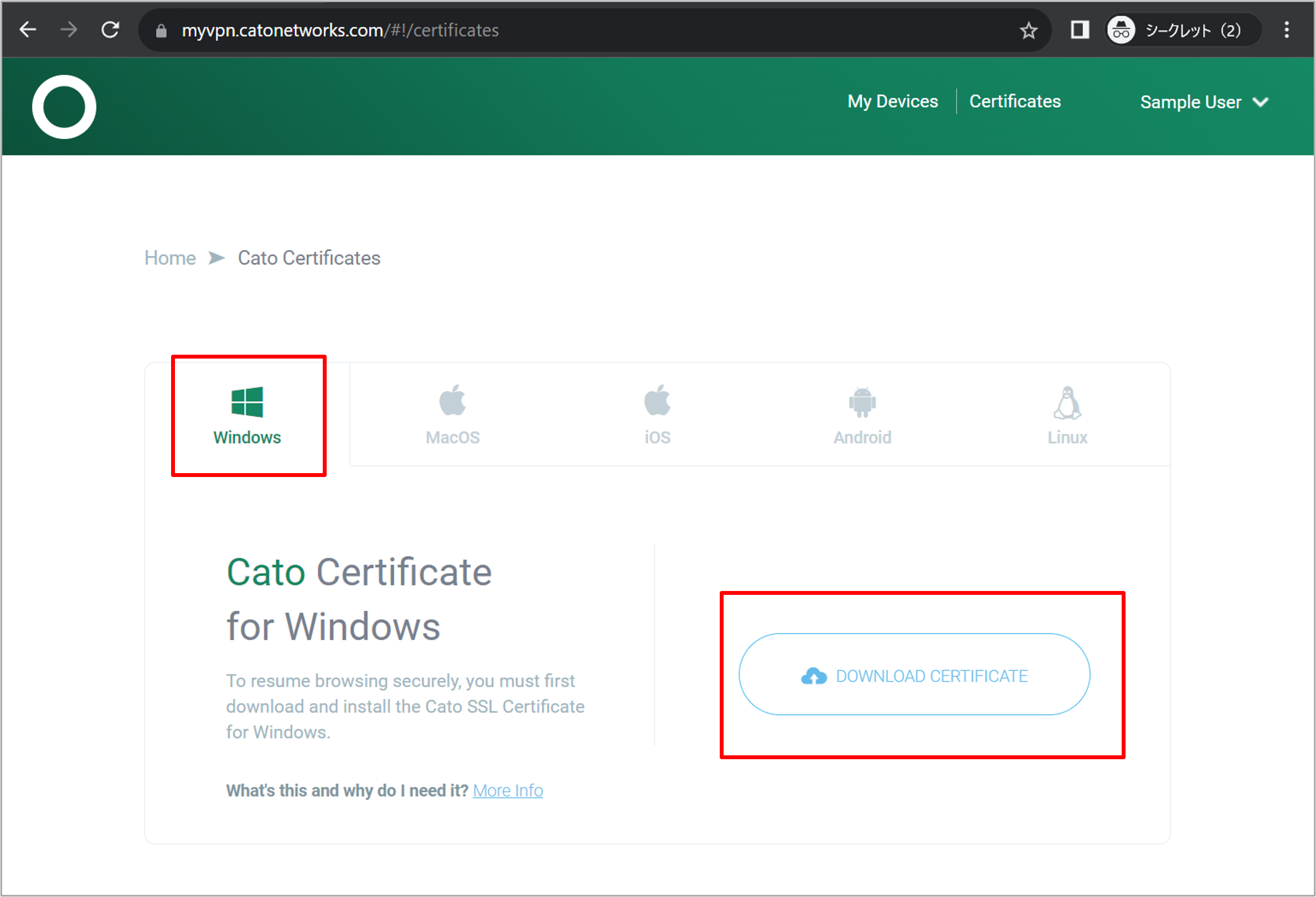
Task: Bookmark this page with the star icon
Action: click(1028, 30)
